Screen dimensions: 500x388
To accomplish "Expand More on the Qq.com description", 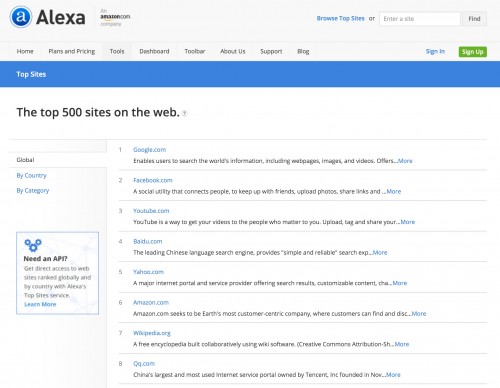I will (393, 375).
